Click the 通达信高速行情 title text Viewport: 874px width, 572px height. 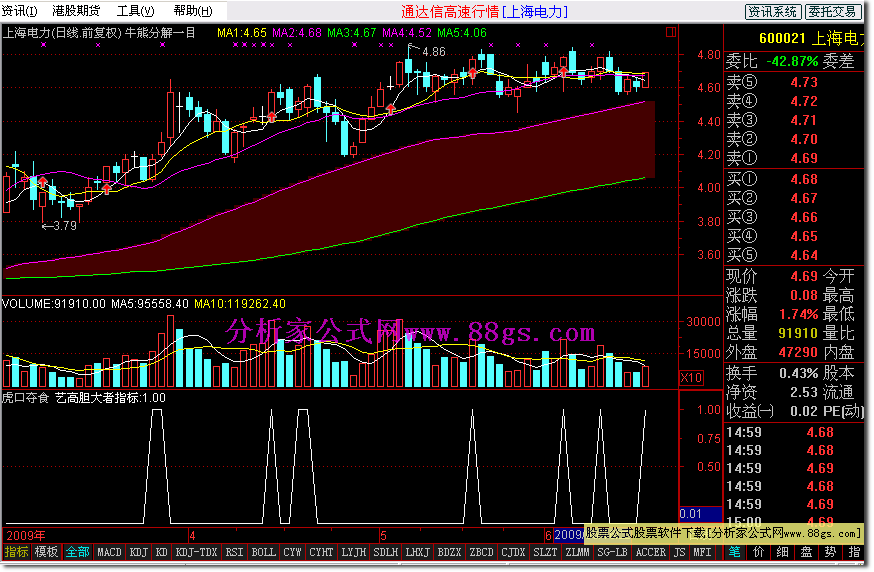[x=449, y=12]
